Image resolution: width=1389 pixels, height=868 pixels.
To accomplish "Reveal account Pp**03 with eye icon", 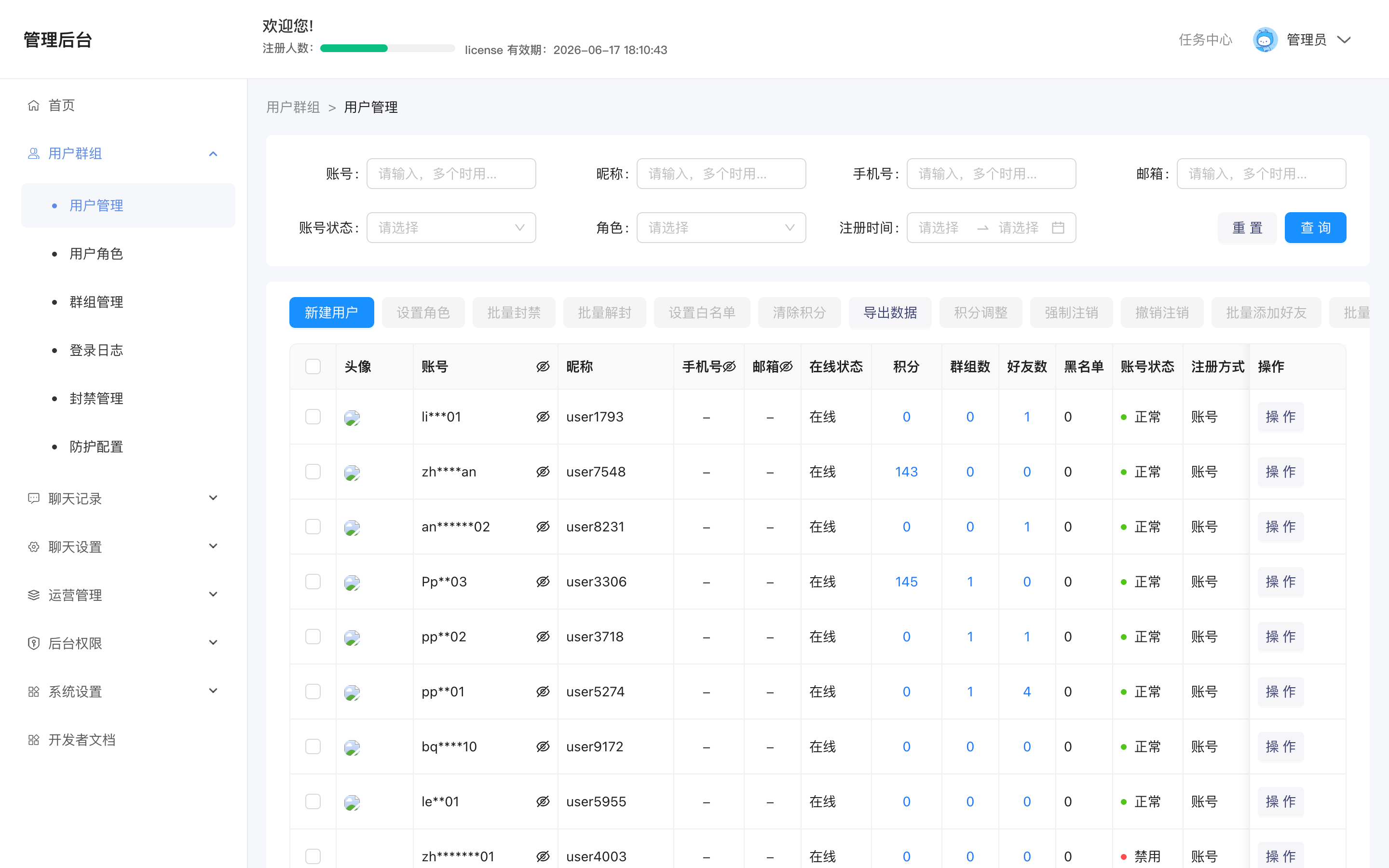I will (x=543, y=582).
